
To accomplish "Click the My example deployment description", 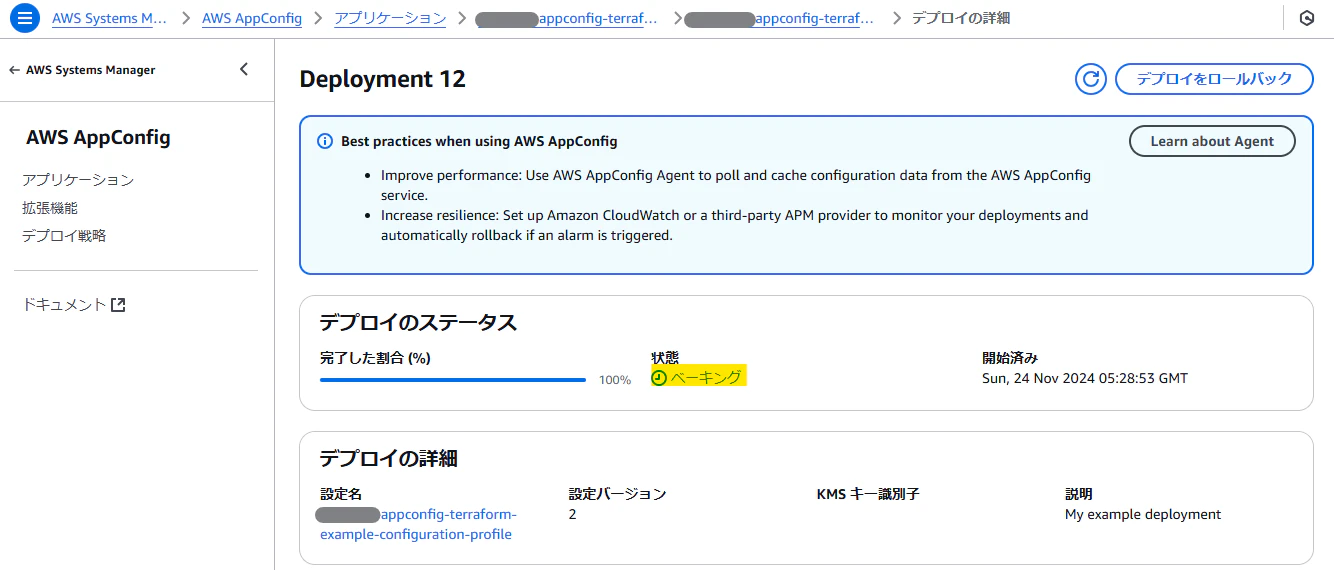I will click(1143, 514).
